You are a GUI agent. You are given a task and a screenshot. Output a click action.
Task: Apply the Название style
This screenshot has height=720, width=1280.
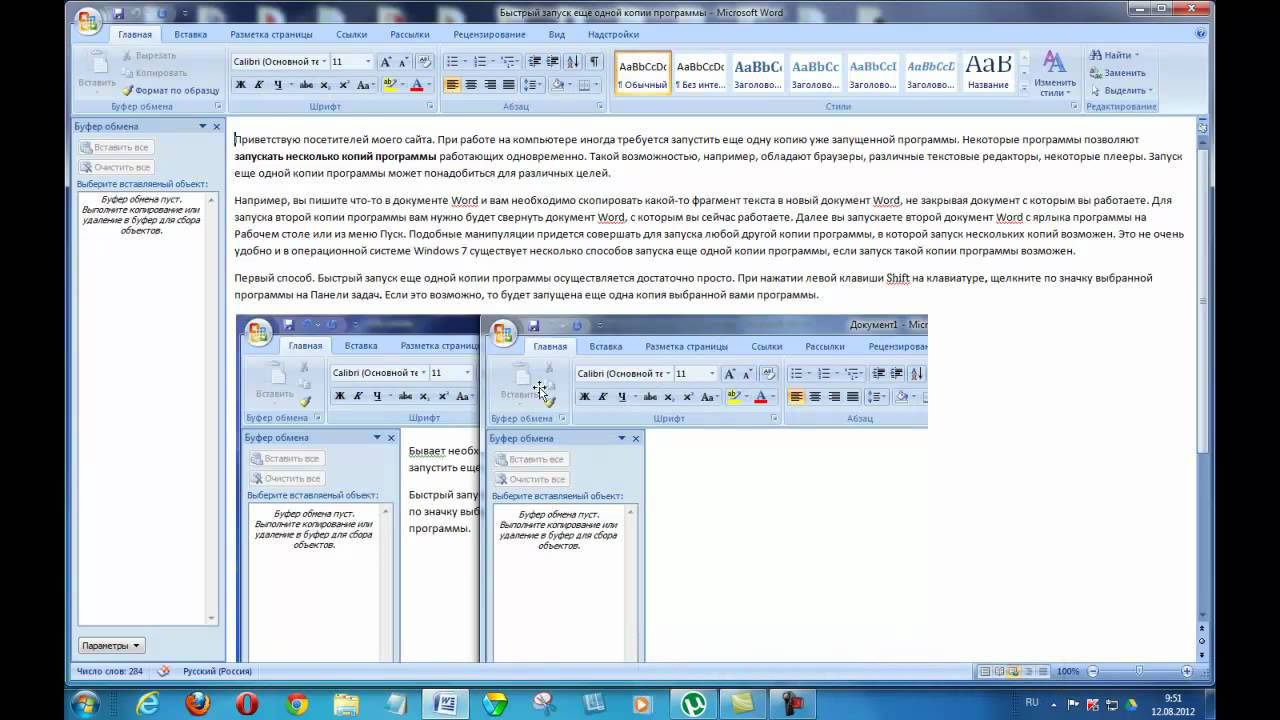(988, 72)
